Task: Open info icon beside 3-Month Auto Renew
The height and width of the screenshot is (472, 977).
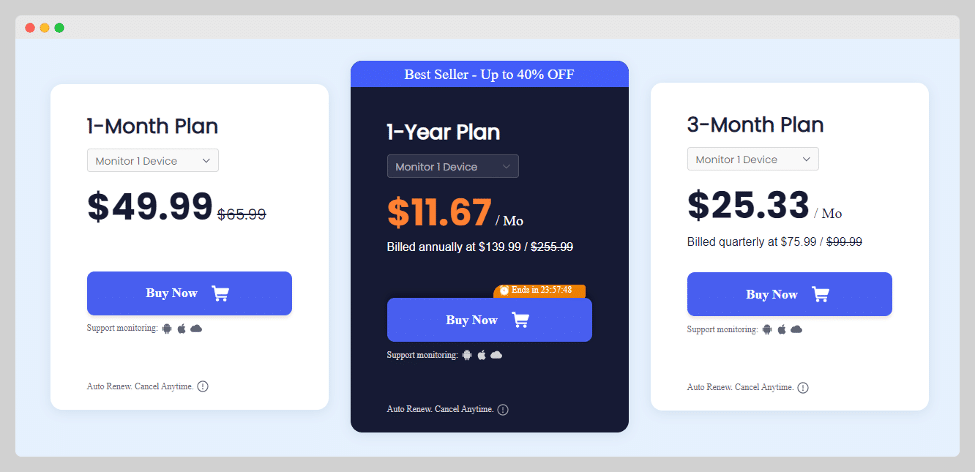Action: click(x=803, y=387)
